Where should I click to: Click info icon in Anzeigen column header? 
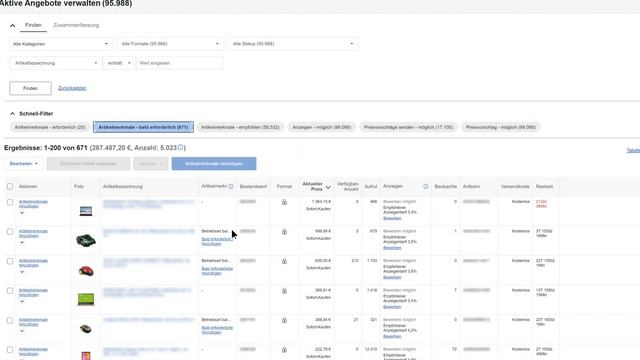point(425,186)
